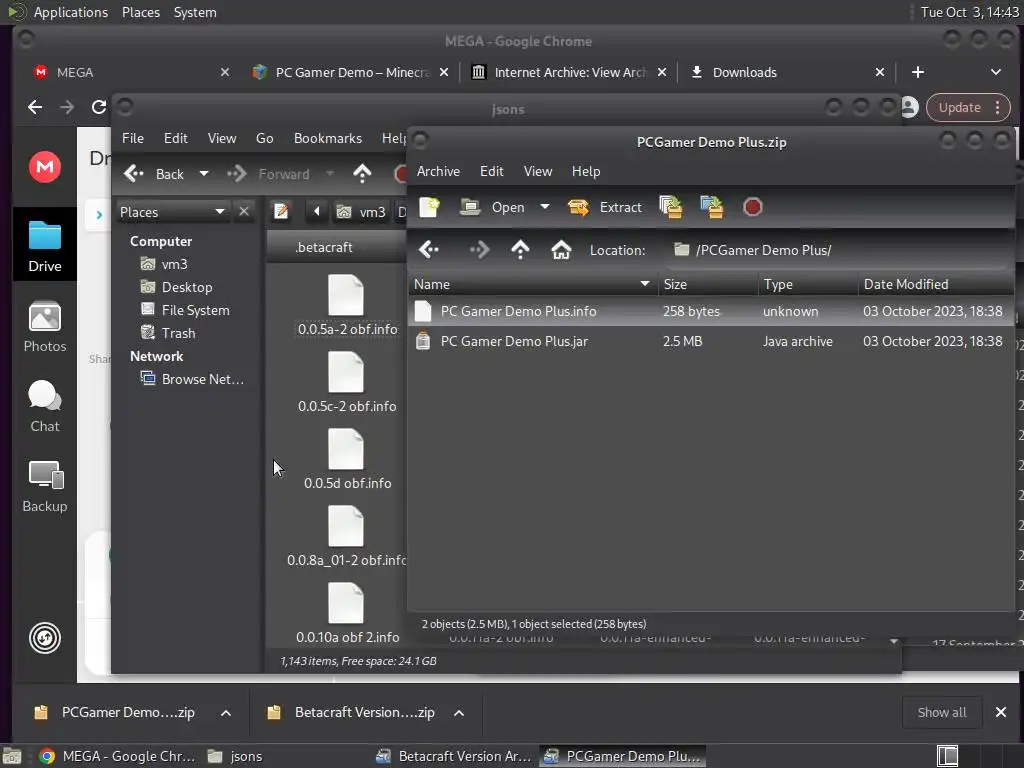Click the add folder to archive icon

[x=711, y=207]
